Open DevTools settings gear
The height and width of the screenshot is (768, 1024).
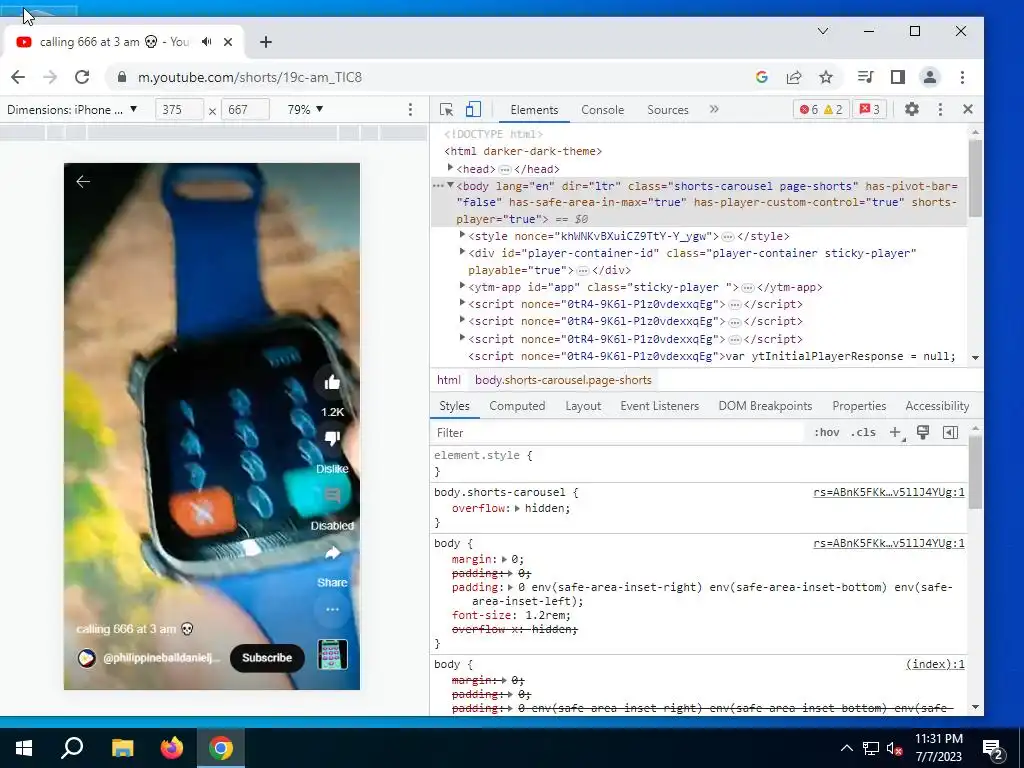click(912, 110)
